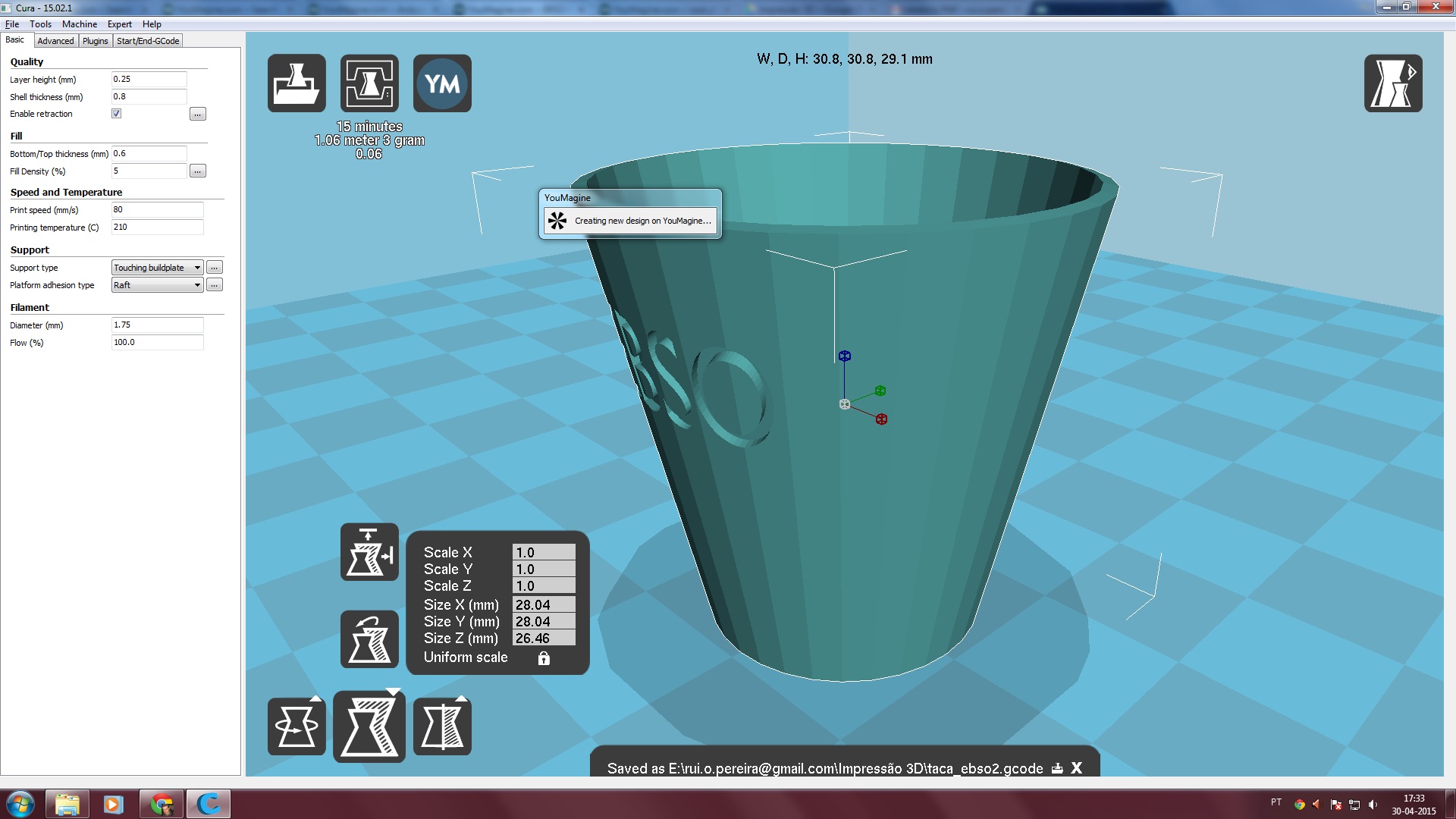Image resolution: width=1456 pixels, height=819 pixels.
Task: Open the Start/End-GCode tab
Action: coord(148,41)
